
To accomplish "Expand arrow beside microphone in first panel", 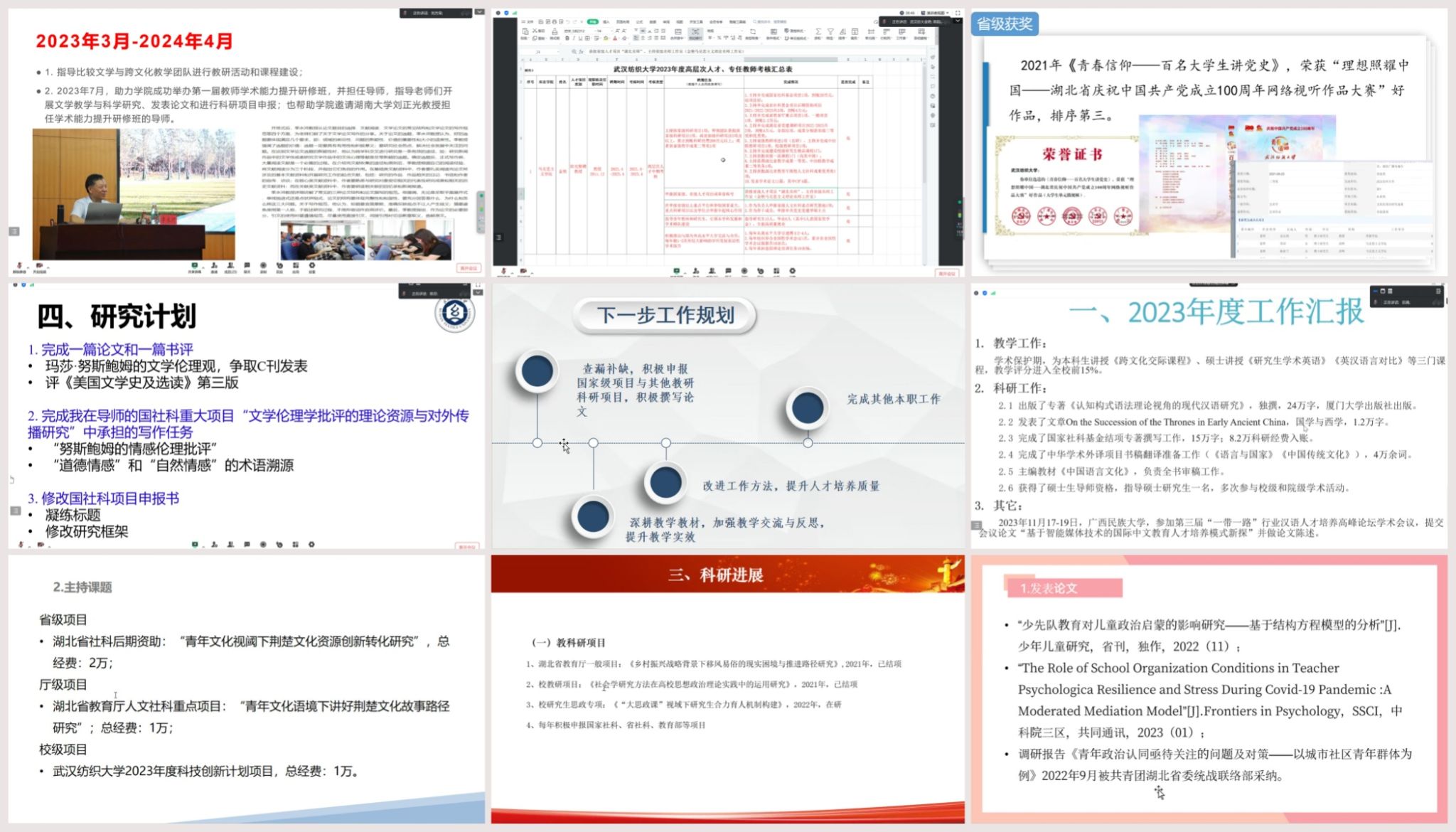I will point(28,267).
